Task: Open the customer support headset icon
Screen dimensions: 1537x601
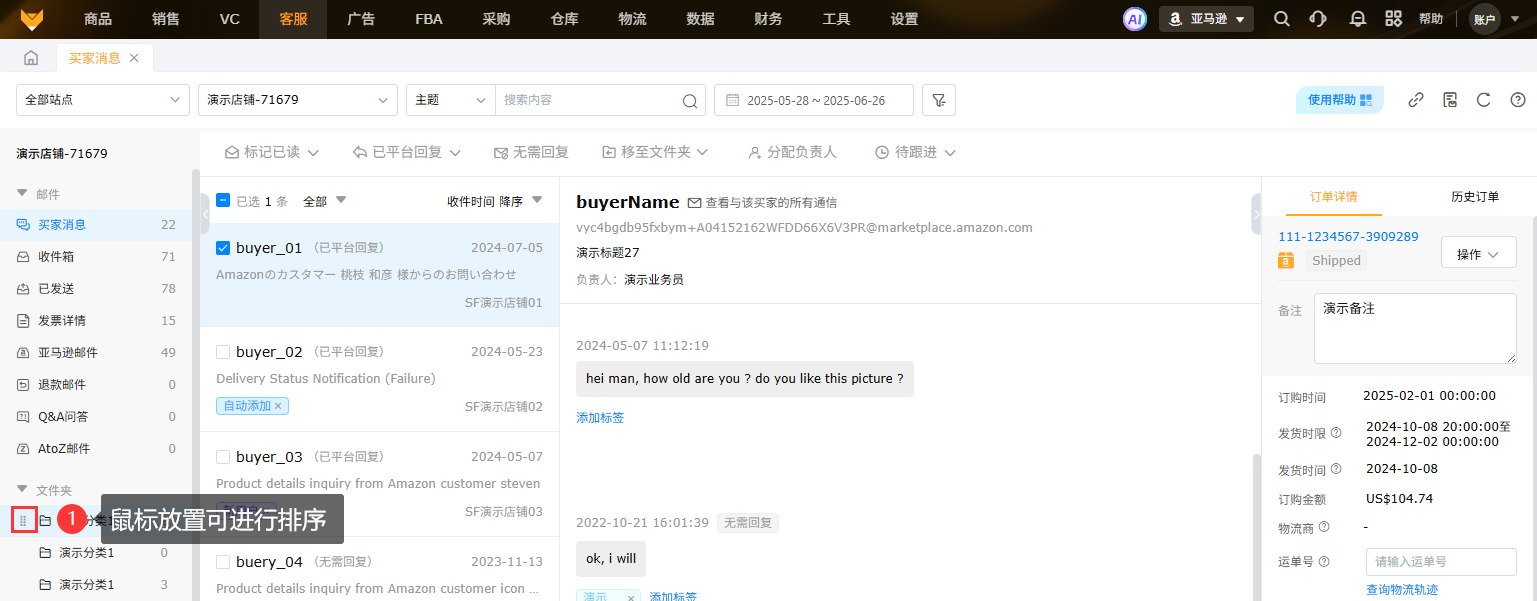Action: (x=1318, y=19)
